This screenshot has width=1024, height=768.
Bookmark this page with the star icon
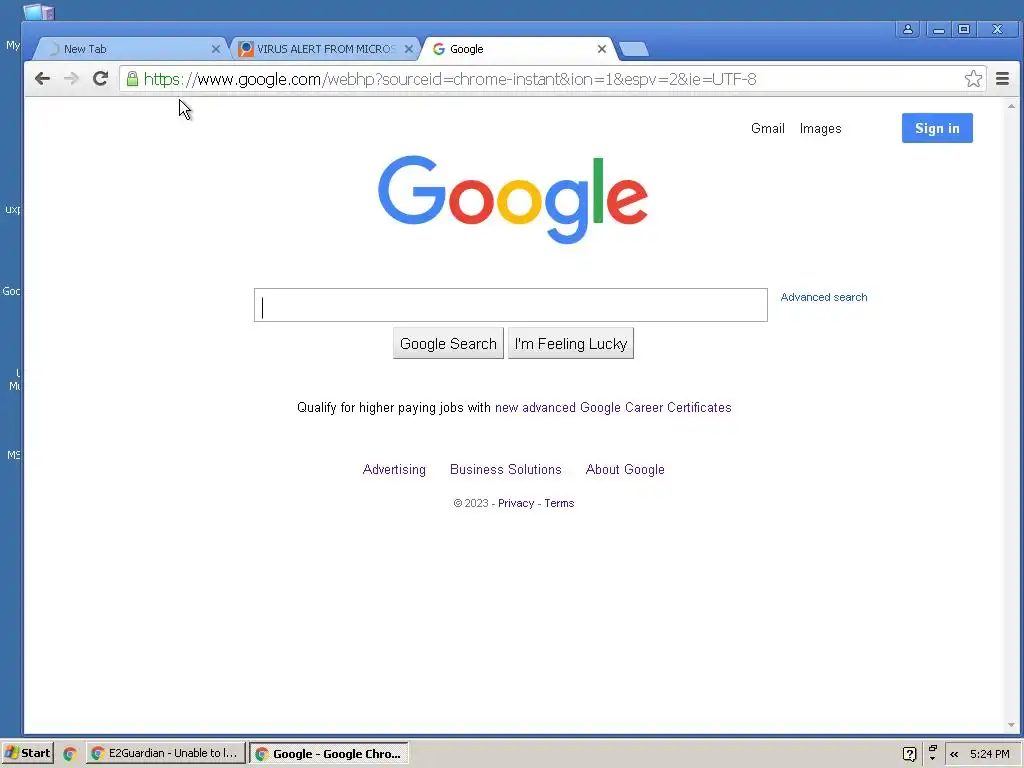[x=973, y=79]
